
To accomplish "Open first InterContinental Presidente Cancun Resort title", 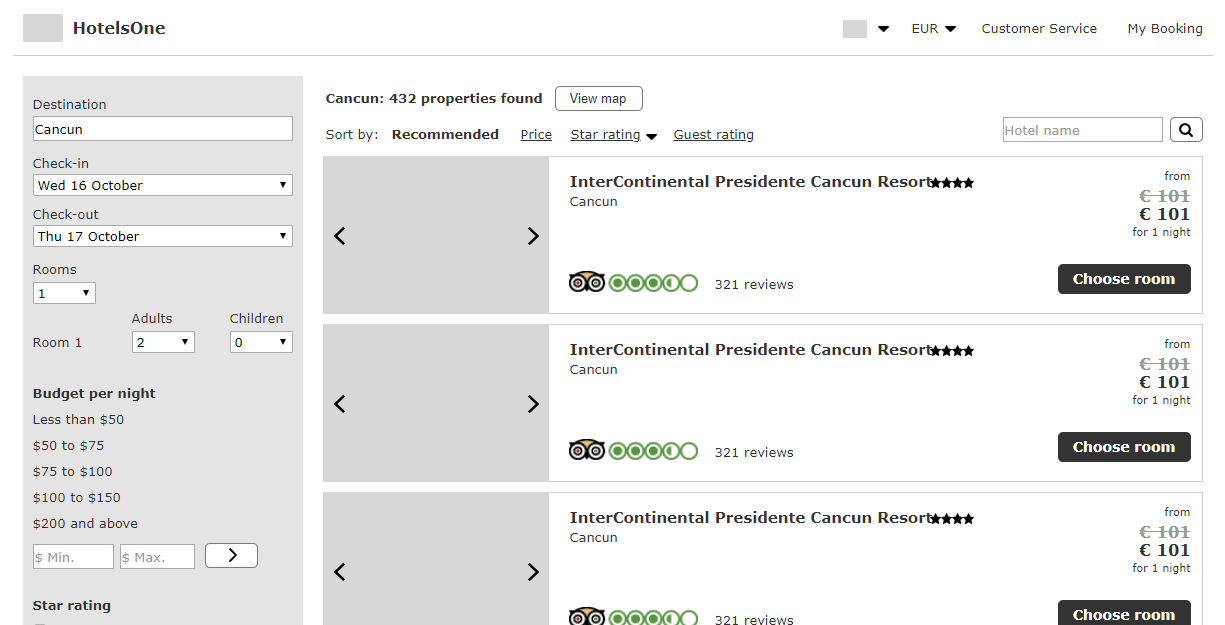I will point(750,182).
